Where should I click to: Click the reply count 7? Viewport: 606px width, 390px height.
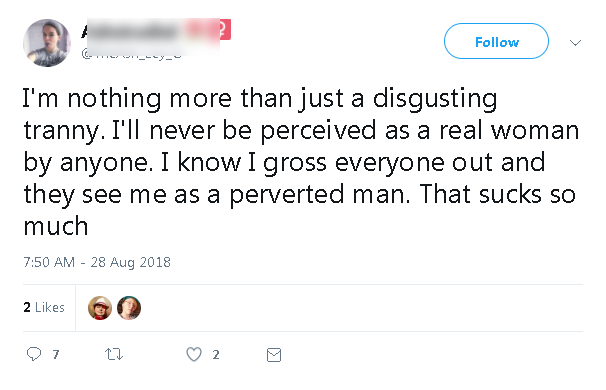(x=56, y=354)
